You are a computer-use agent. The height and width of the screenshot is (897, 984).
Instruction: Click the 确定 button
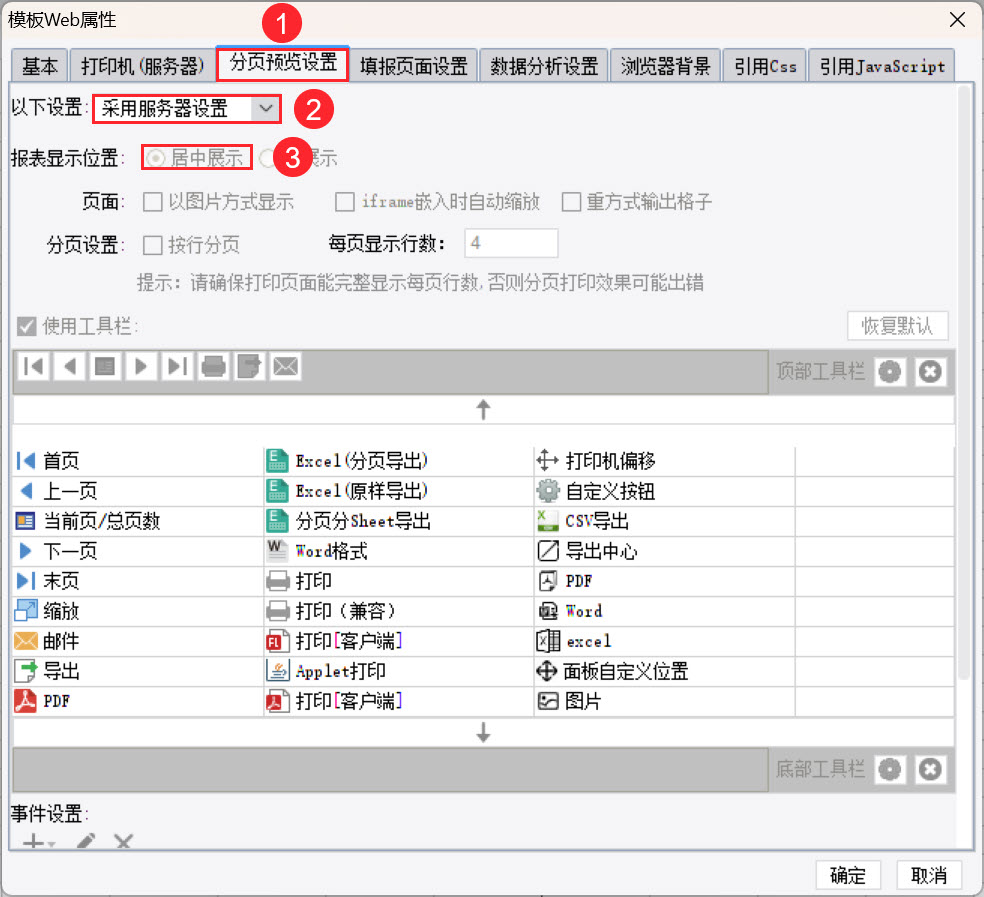[x=848, y=875]
